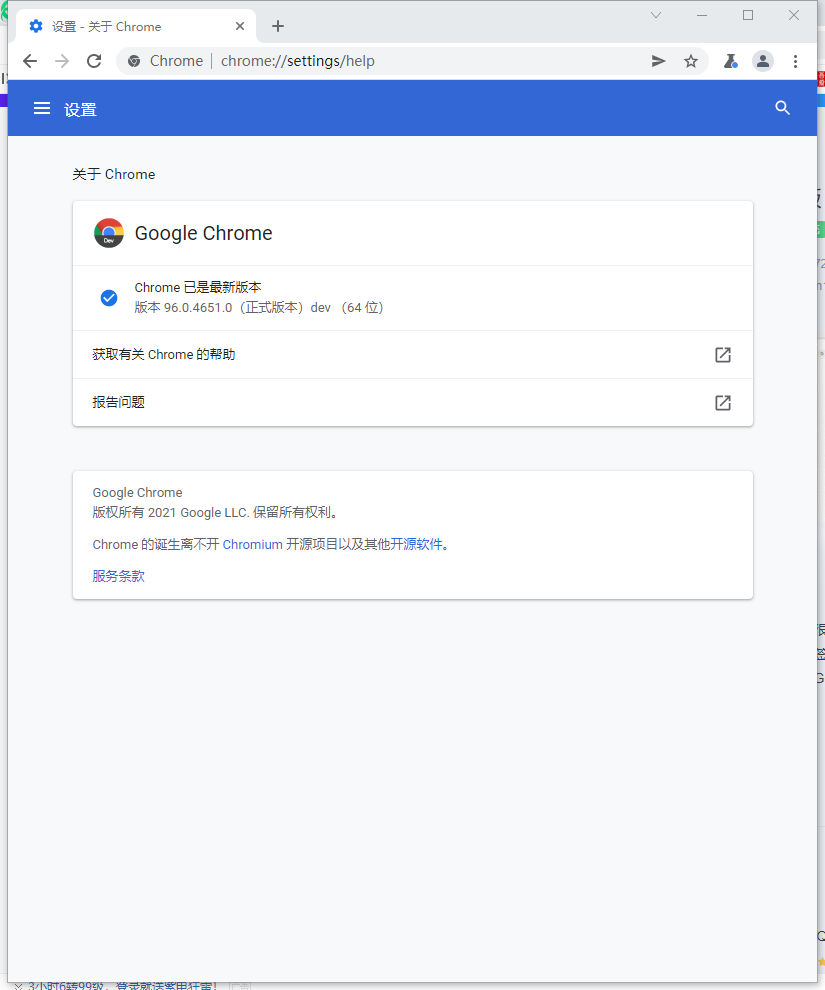The width and height of the screenshot is (825, 990).
Task: Click the forward navigation arrow
Action: click(62, 61)
